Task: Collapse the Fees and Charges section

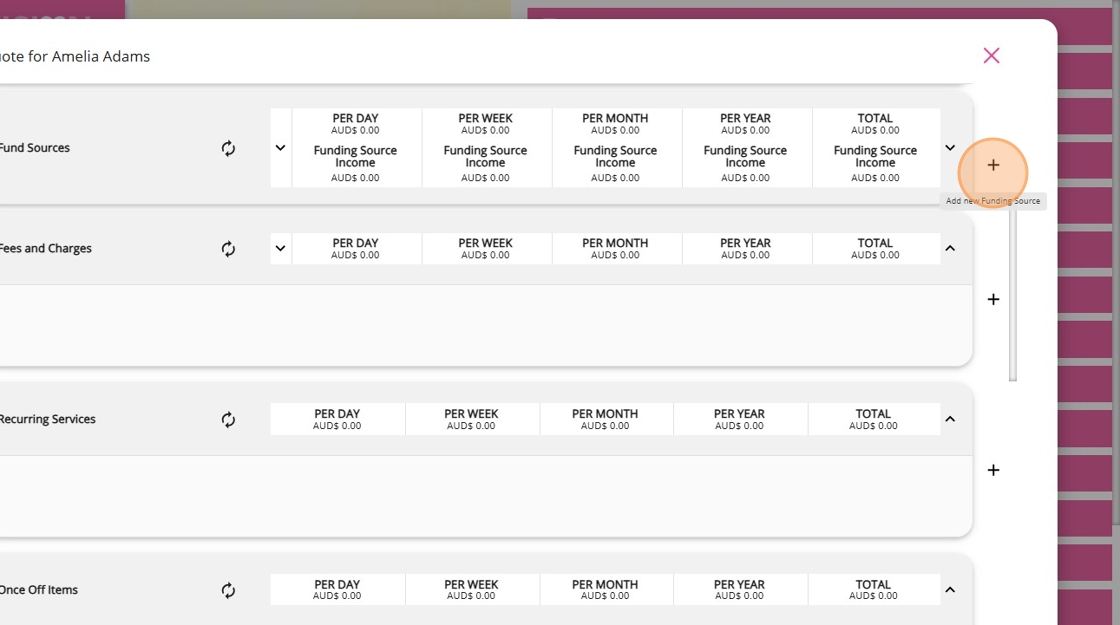Action: 950,249
